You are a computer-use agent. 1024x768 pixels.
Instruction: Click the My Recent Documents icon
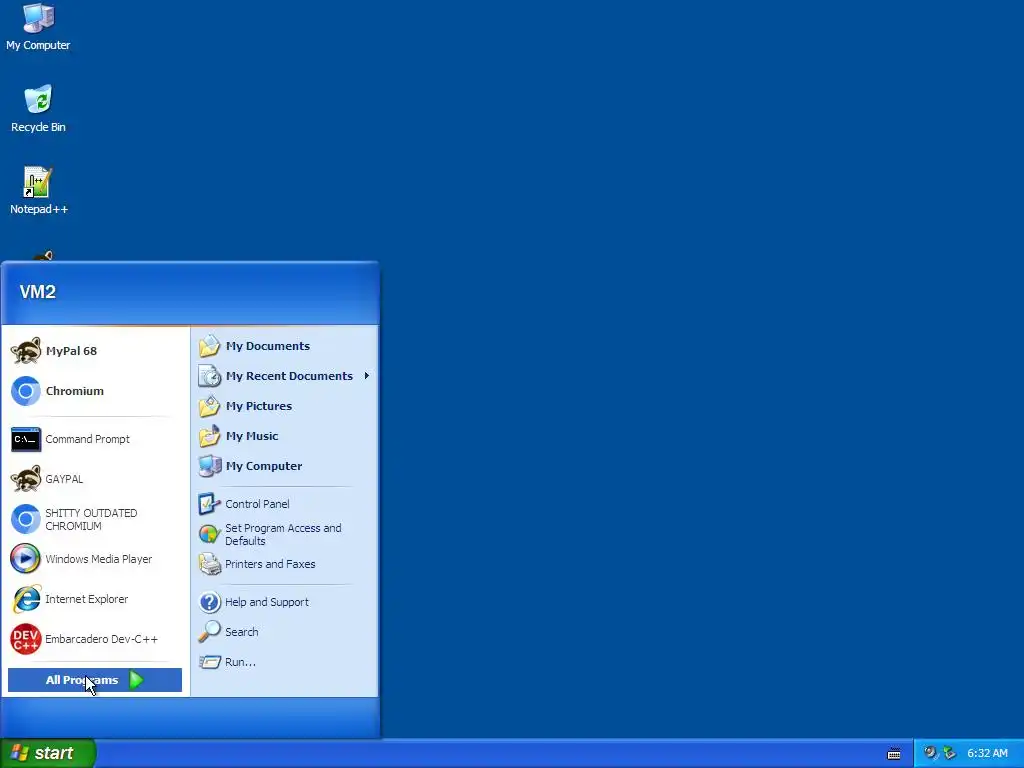point(210,376)
